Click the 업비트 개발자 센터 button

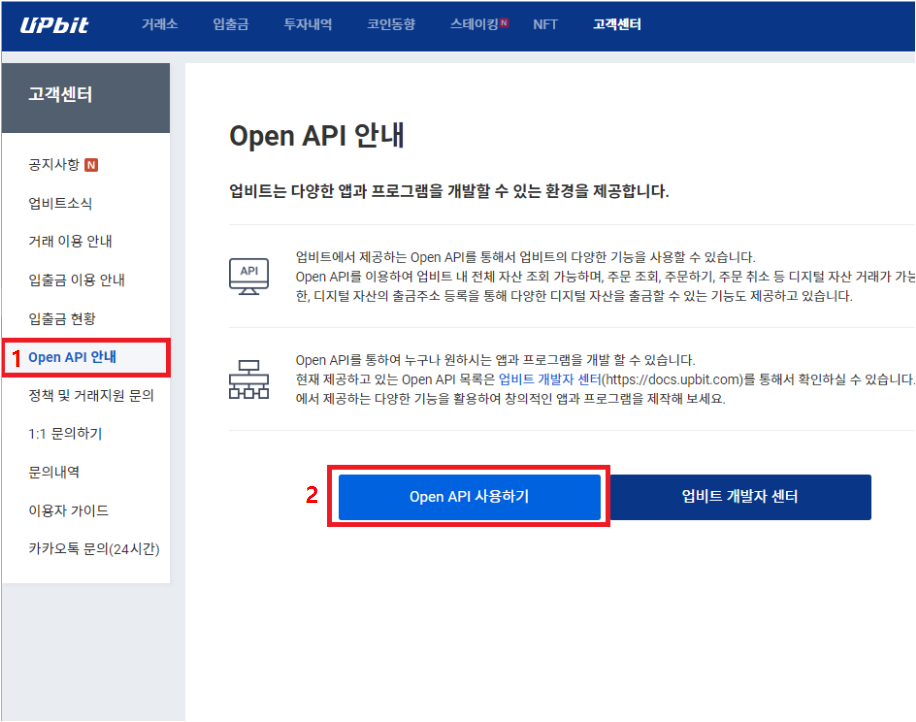point(740,497)
